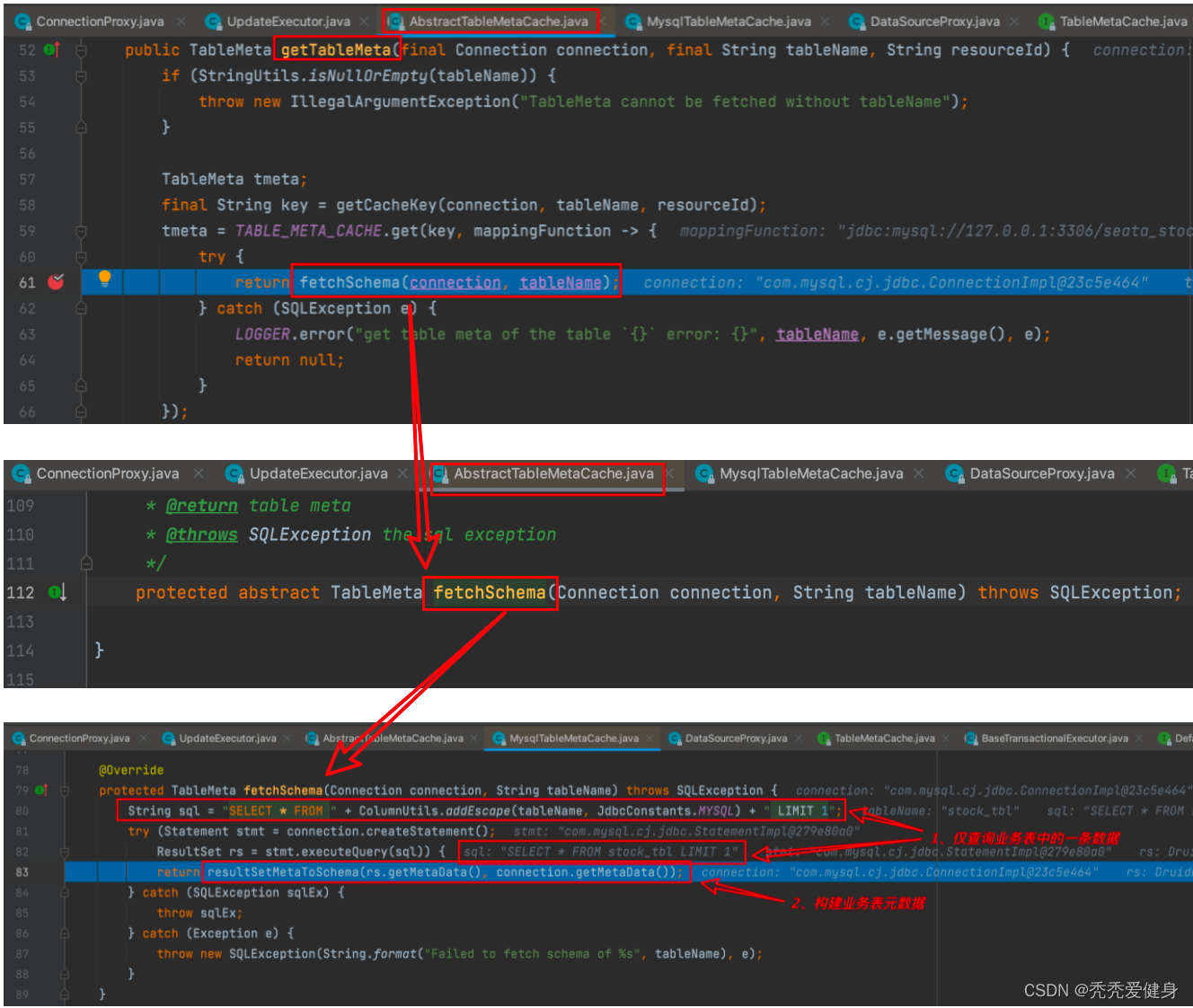This screenshot has height=1008, width=1193.
Task: Open ConnectionProxy.java tab in top editor
Action: (100, 21)
